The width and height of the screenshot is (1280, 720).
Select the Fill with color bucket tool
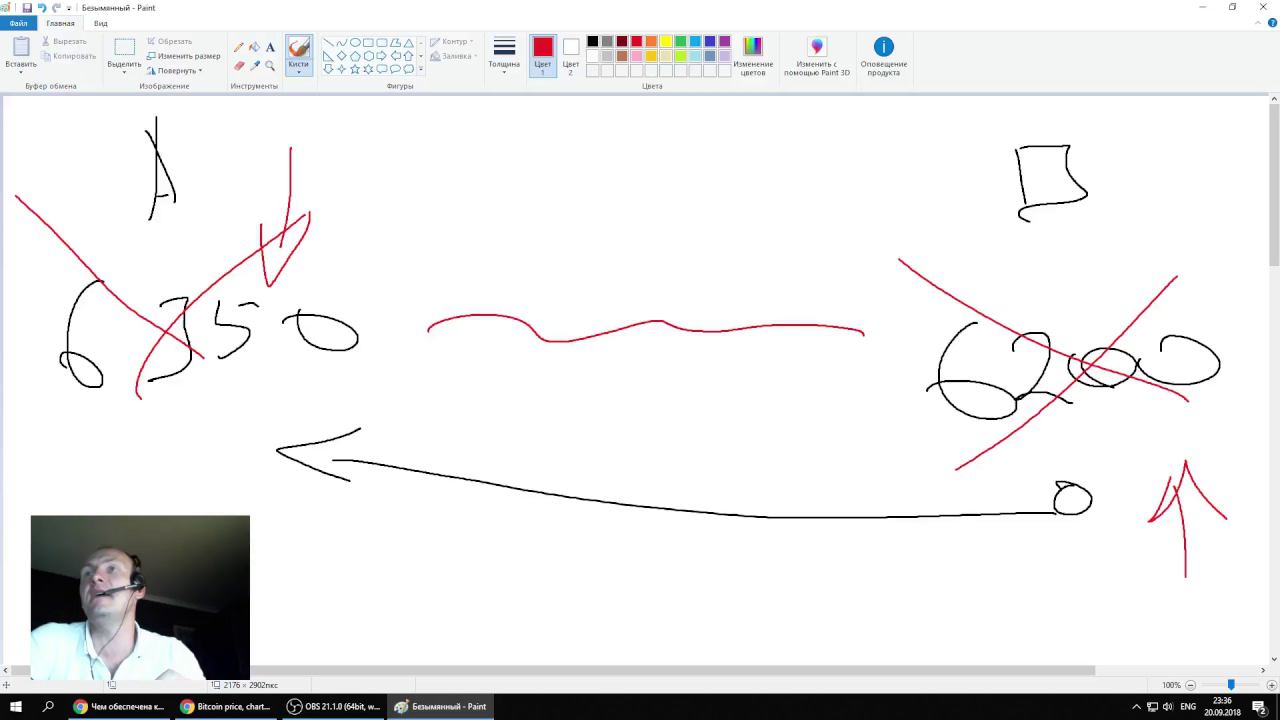[254, 47]
